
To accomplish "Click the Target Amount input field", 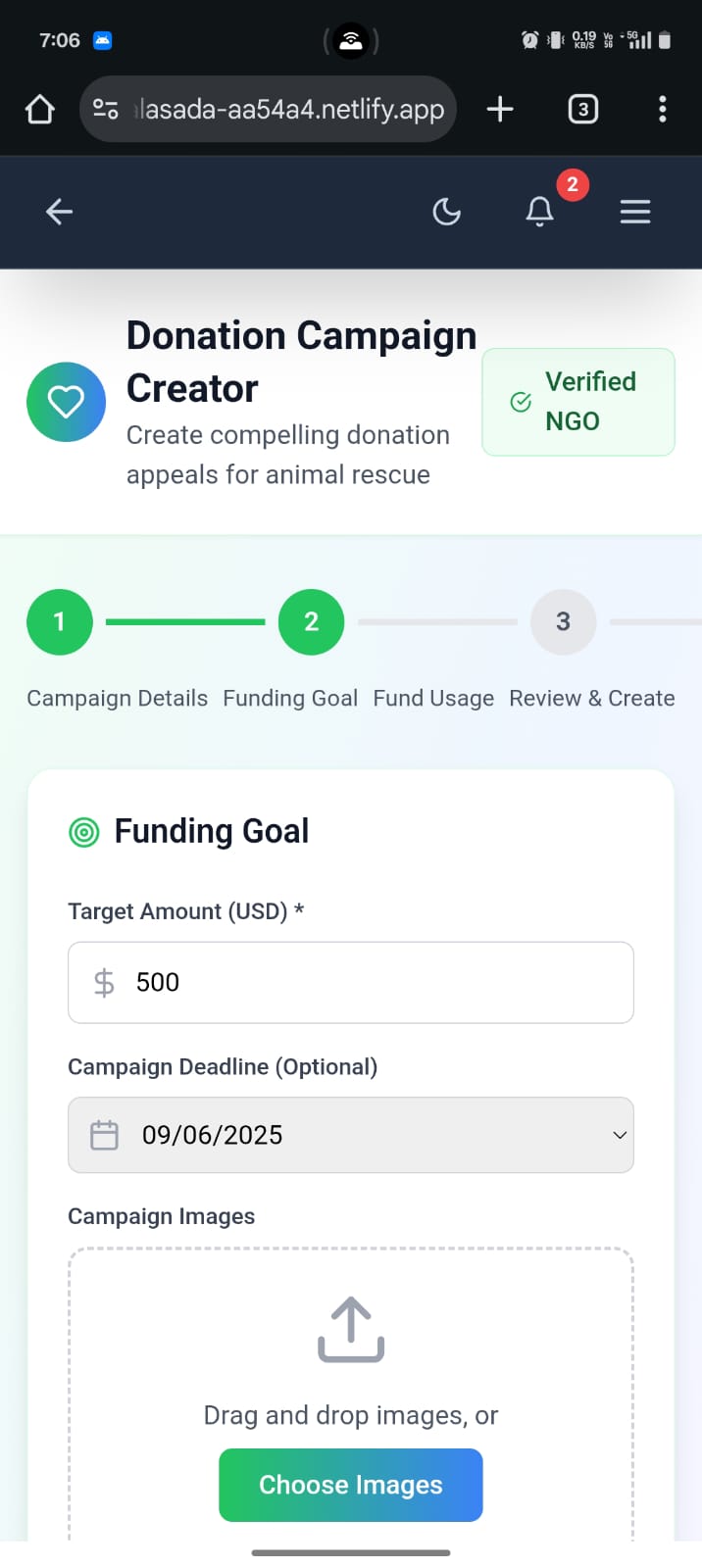I will [350, 982].
